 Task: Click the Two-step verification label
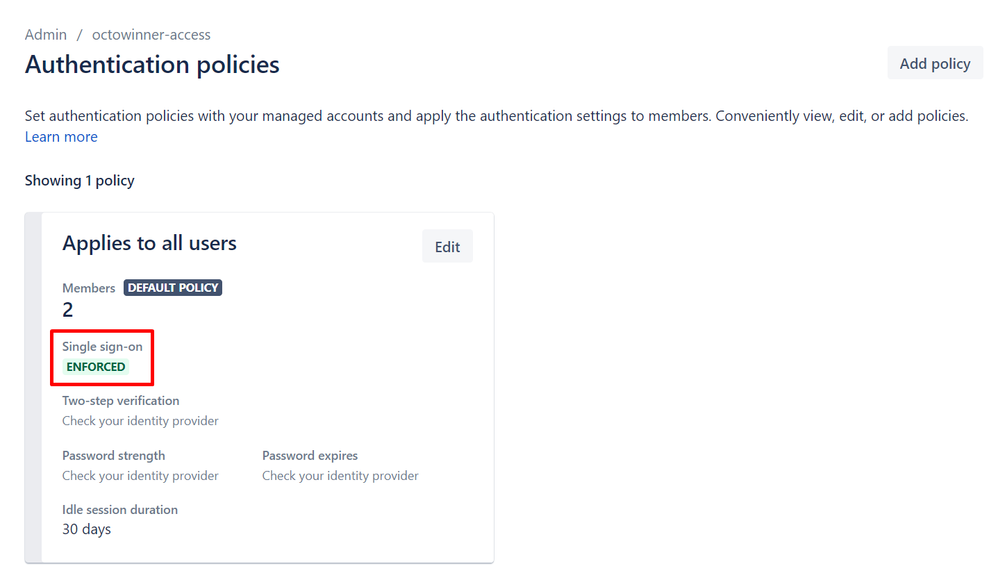click(120, 401)
